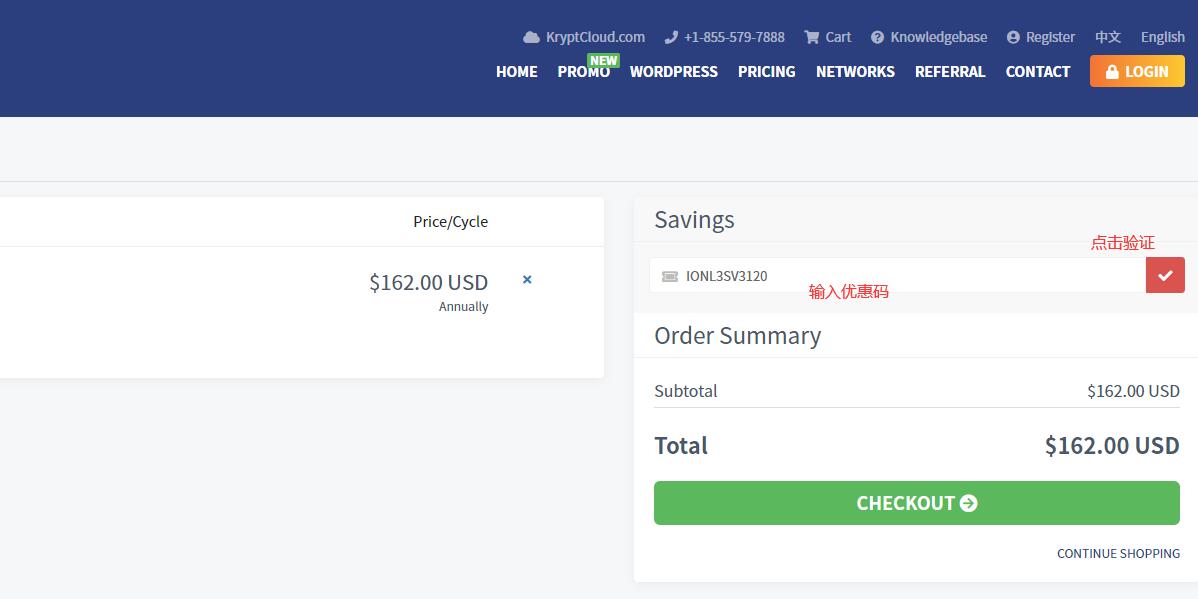Validate promo code with red checkmark button
The width and height of the screenshot is (1198, 599).
click(1165, 275)
